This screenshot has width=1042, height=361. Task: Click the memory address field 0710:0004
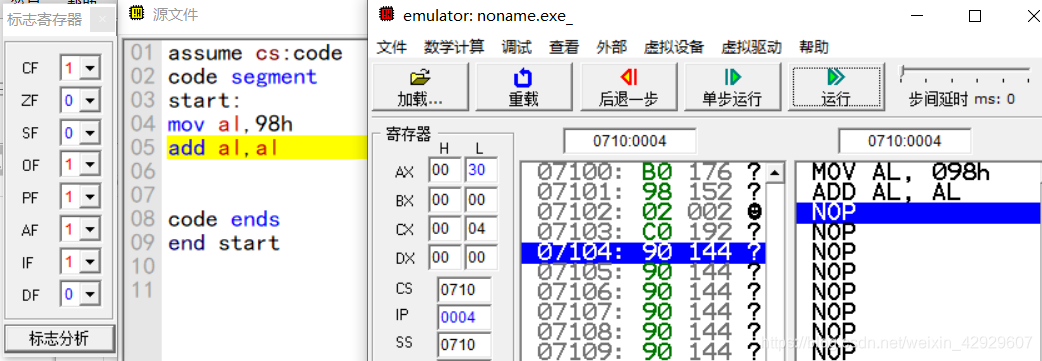pos(629,141)
